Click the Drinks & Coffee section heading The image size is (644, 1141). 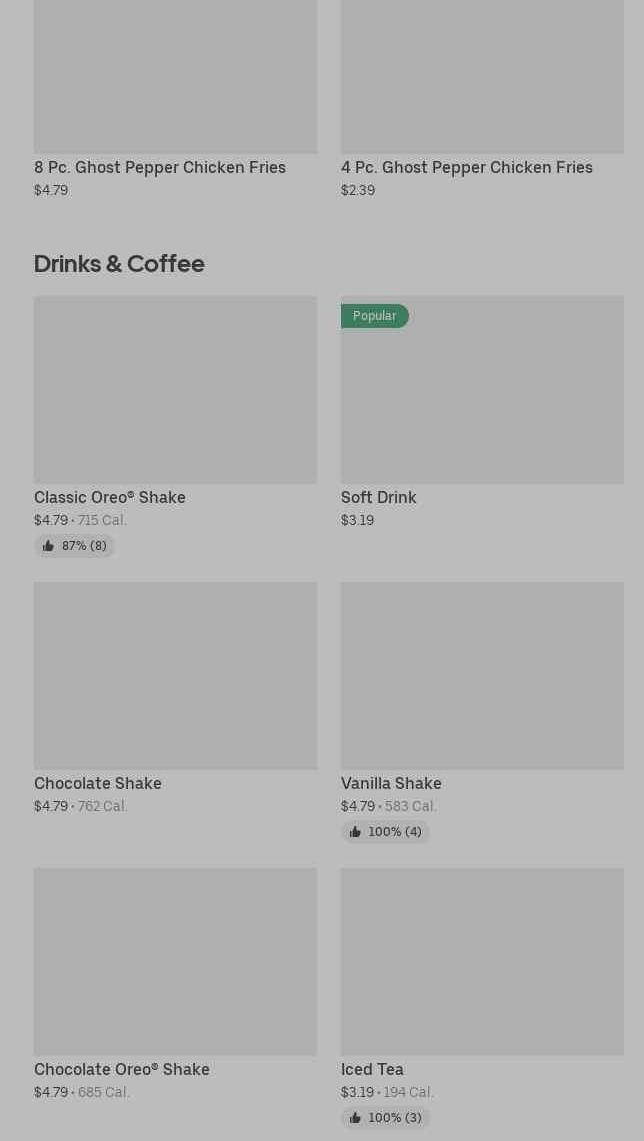coord(119,263)
